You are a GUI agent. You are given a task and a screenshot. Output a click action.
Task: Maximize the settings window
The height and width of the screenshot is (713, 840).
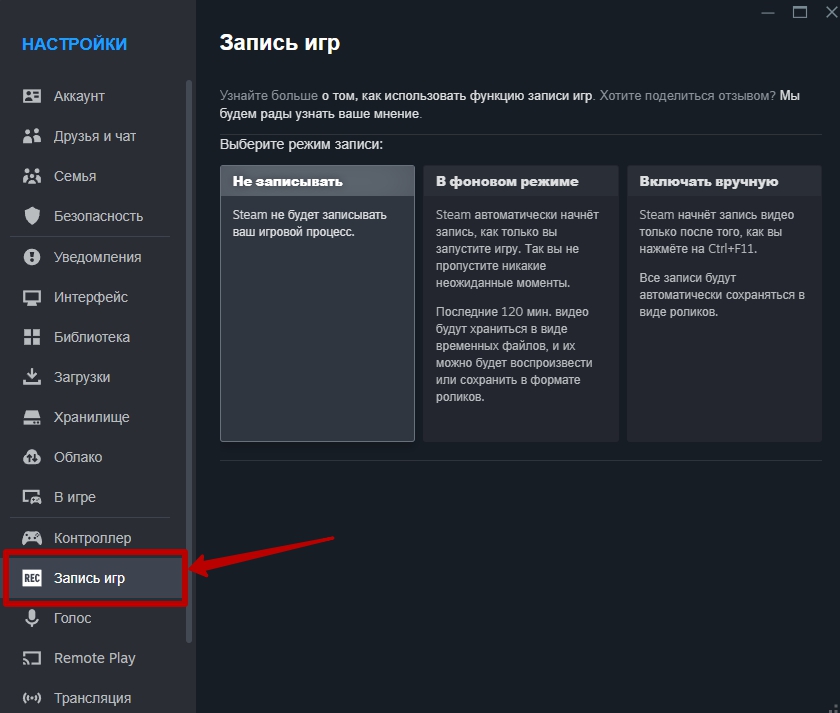[800, 12]
